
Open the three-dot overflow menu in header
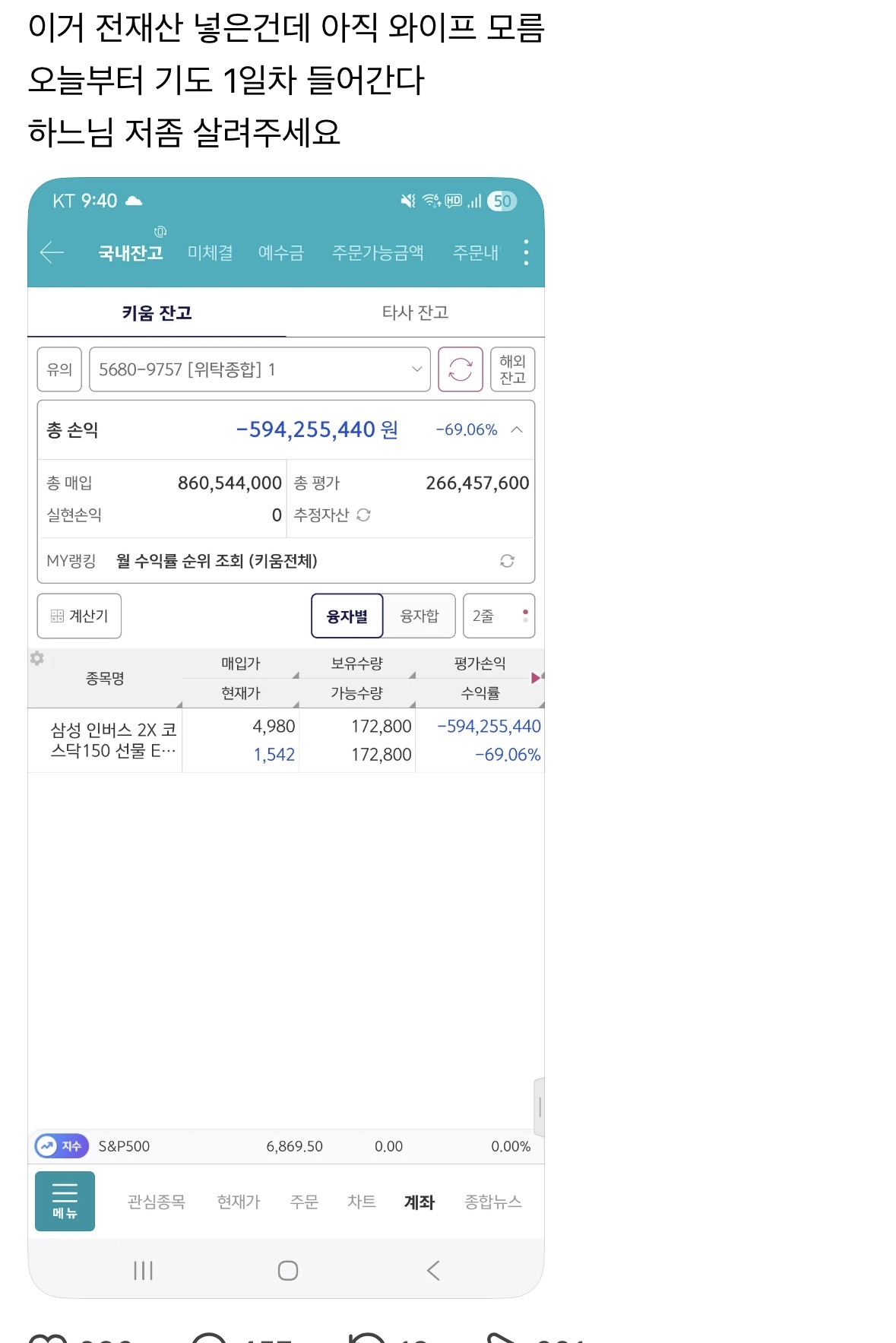pyautogui.click(x=526, y=252)
